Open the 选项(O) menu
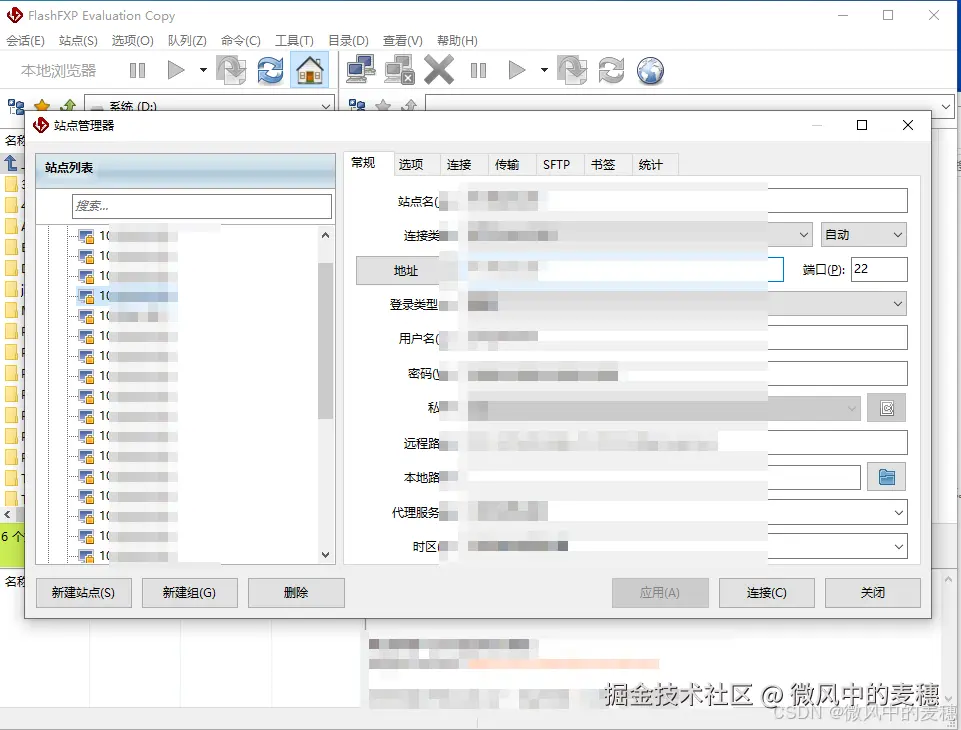The height and width of the screenshot is (730, 961). [132, 40]
